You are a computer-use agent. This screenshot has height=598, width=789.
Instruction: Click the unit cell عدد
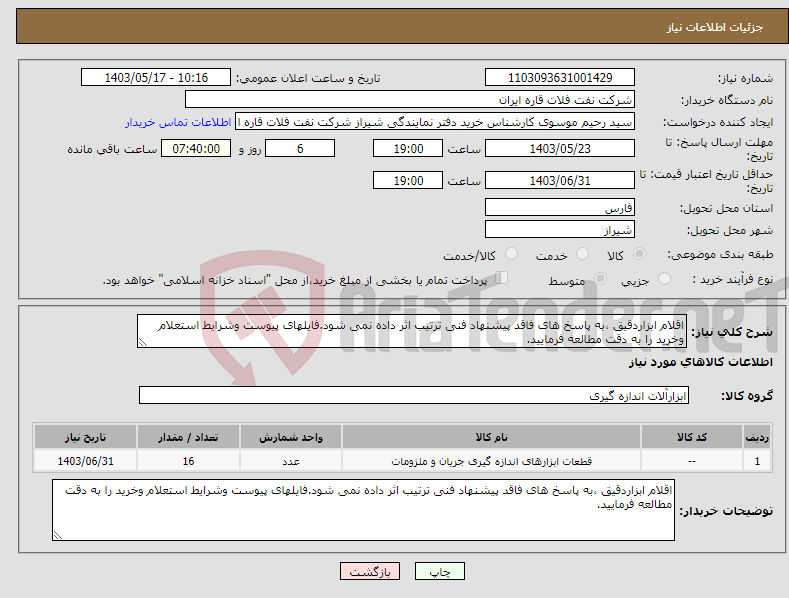[290, 461]
